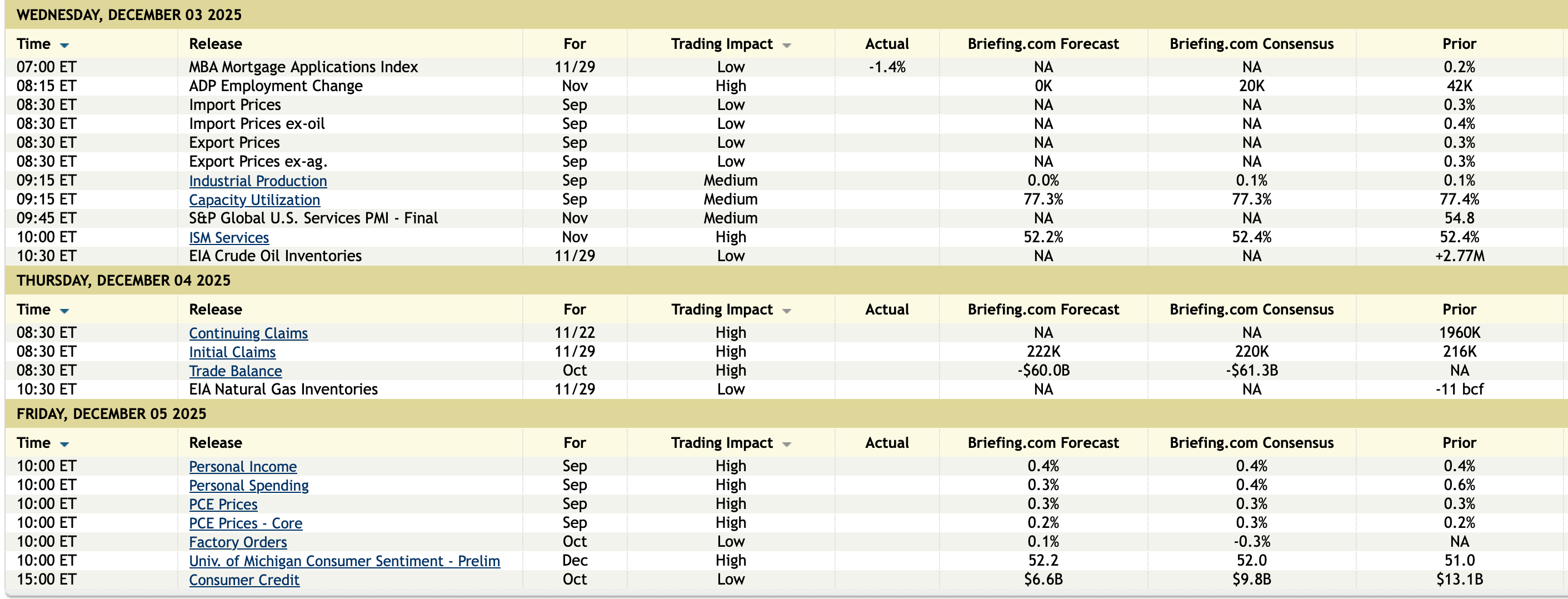This screenshot has height=599, width=1568.
Task: Sort Wednesday table by Time arrow
Action: pos(64,45)
